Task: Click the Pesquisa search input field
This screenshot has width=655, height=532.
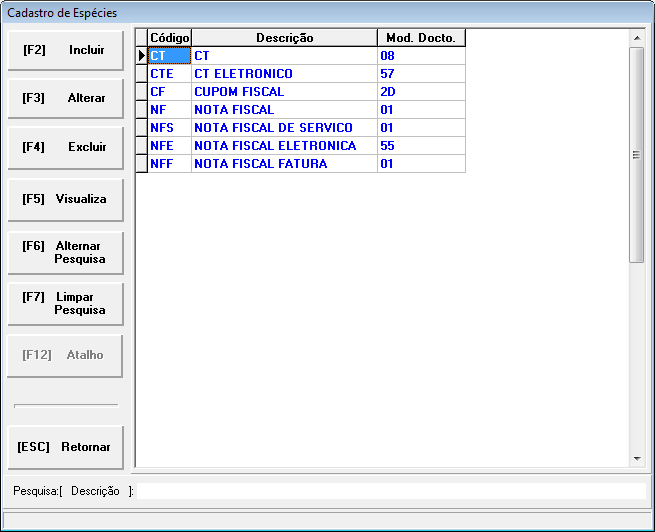Action: click(390, 491)
